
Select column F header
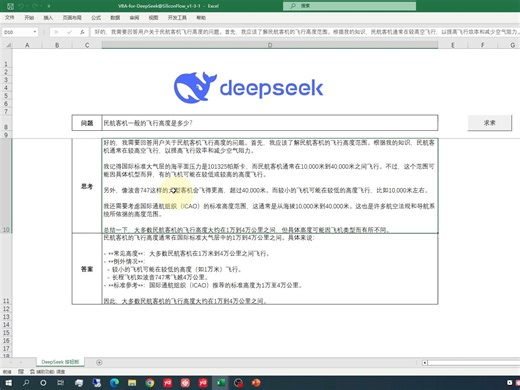tap(483, 45)
